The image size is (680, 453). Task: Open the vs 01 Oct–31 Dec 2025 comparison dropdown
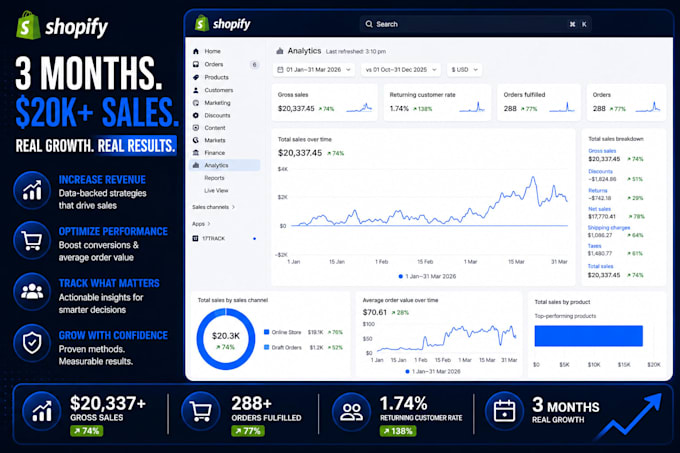point(401,70)
